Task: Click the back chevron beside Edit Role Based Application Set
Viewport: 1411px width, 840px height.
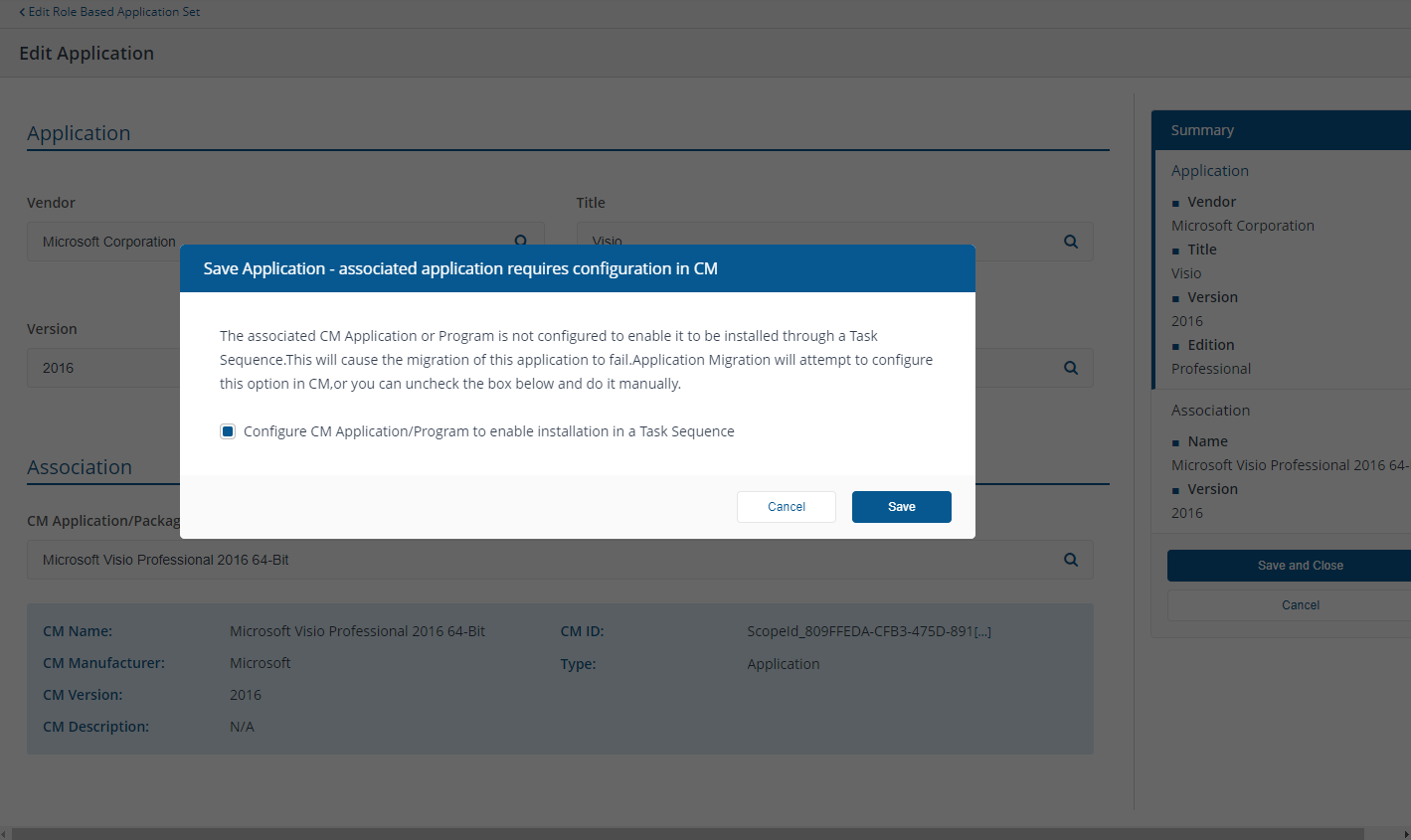Action: (x=22, y=12)
